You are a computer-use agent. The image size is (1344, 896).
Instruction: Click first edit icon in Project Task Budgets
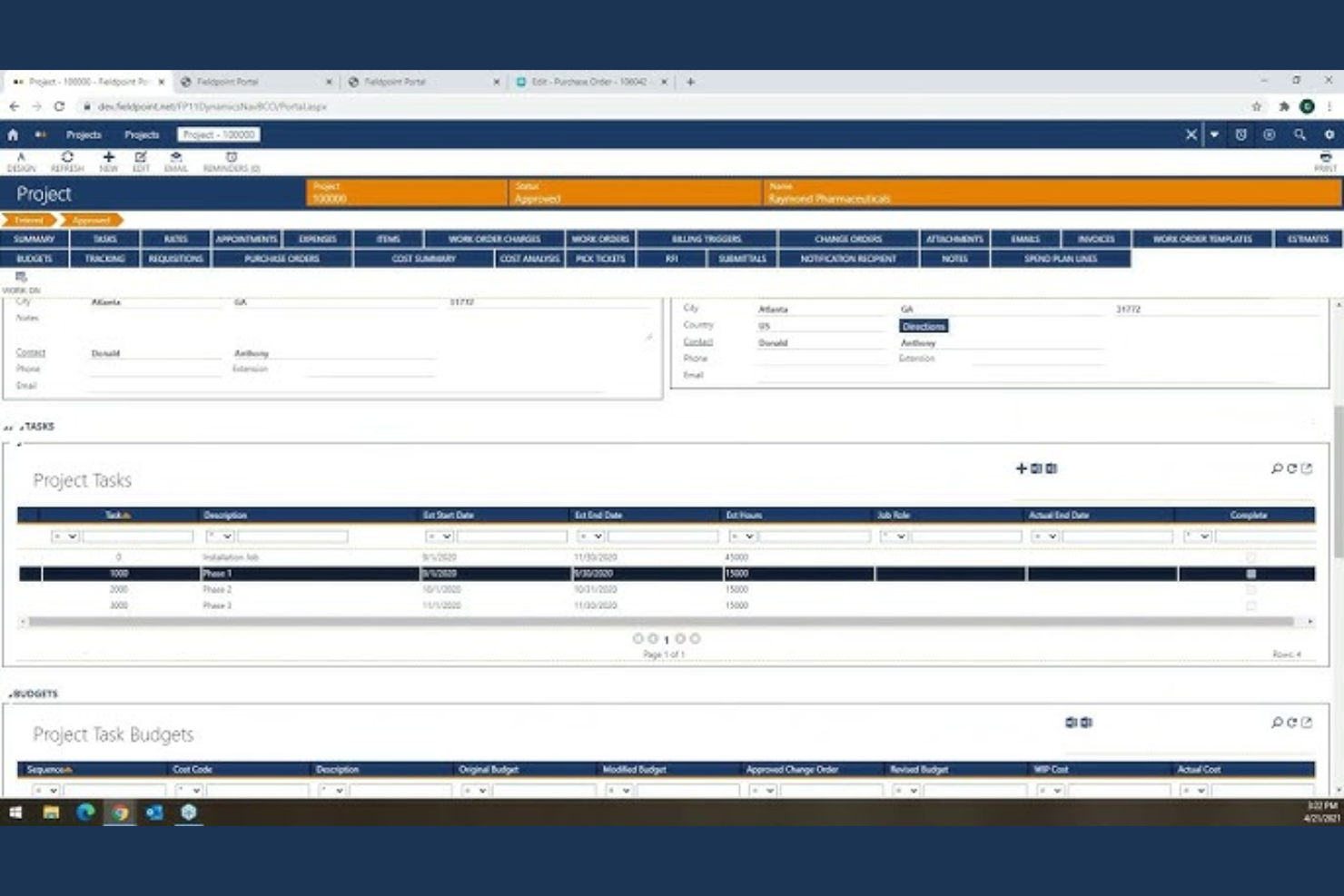point(1071,723)
